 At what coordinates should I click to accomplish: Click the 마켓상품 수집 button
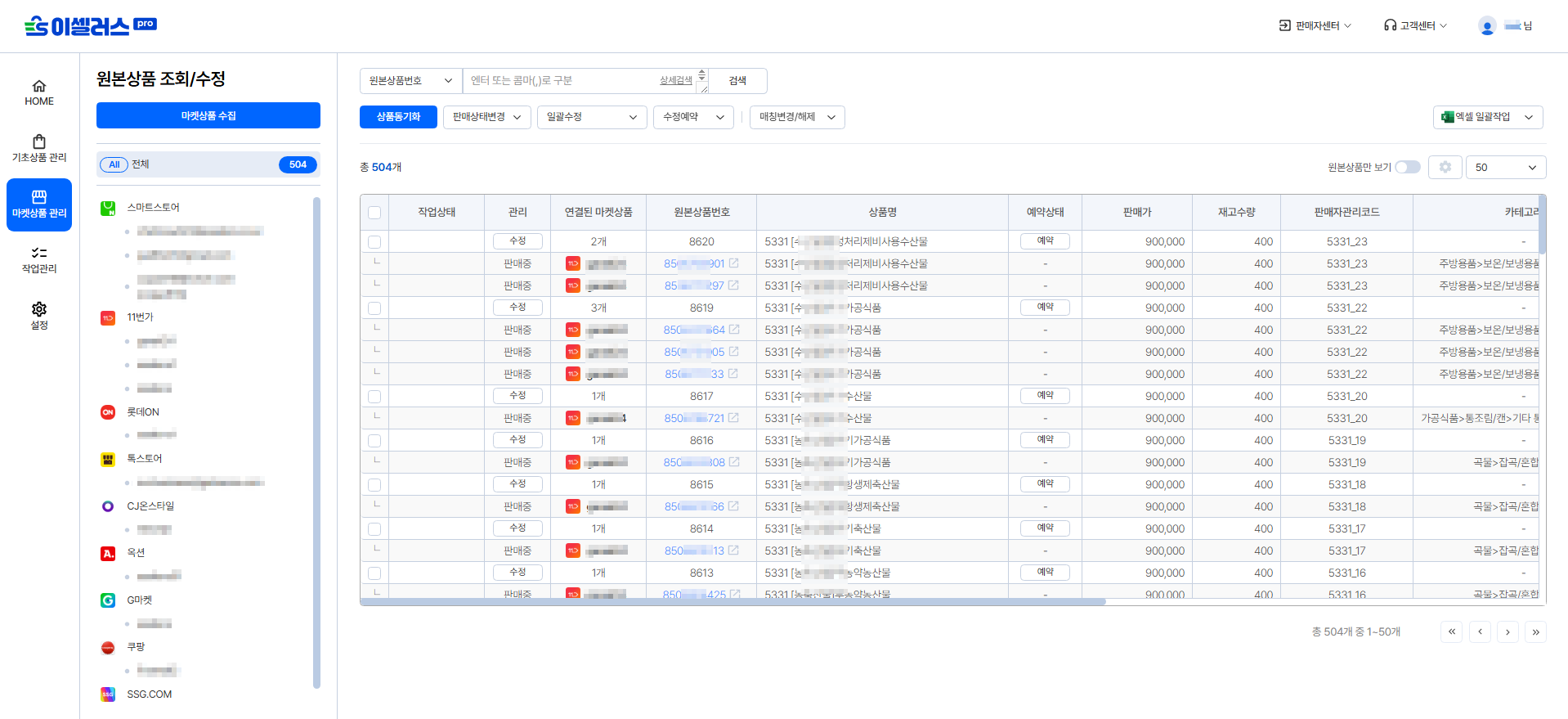(208, 115)
